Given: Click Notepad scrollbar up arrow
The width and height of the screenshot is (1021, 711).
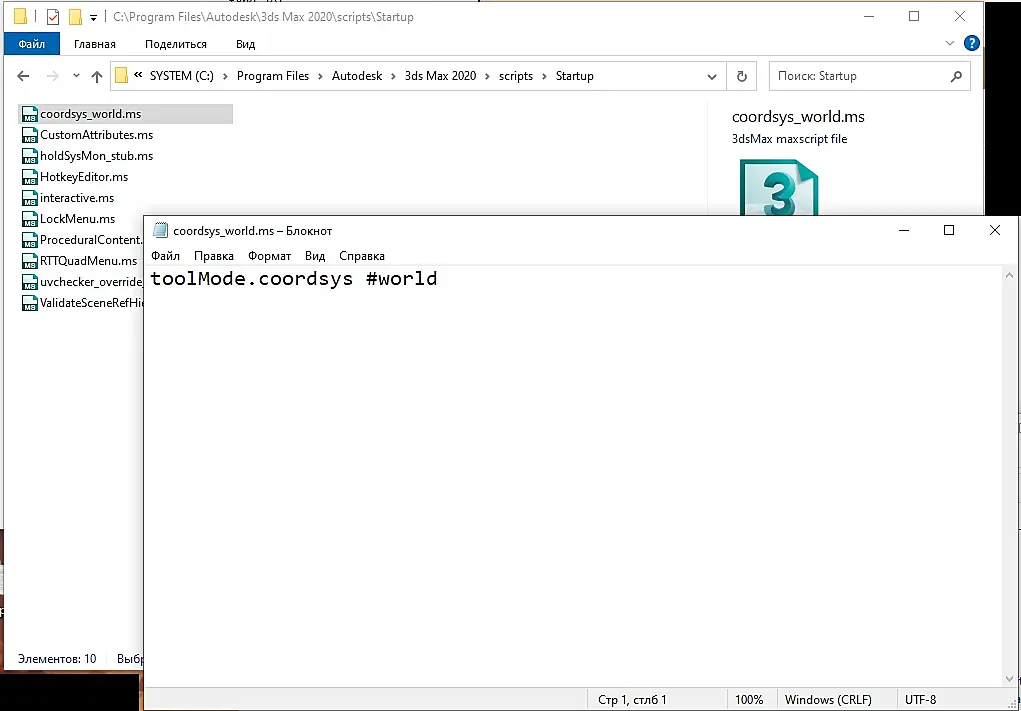Looking at the screenshot, I should (x=1010, y=275).
